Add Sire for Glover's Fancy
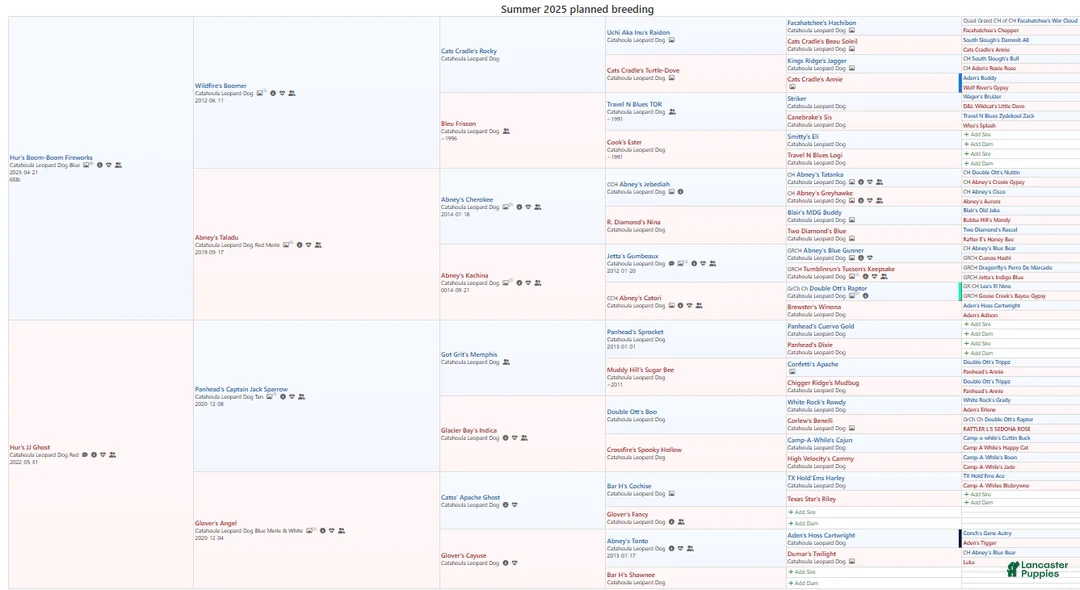Viewport: 1080px width, 590px height. [x=803, y=512]
